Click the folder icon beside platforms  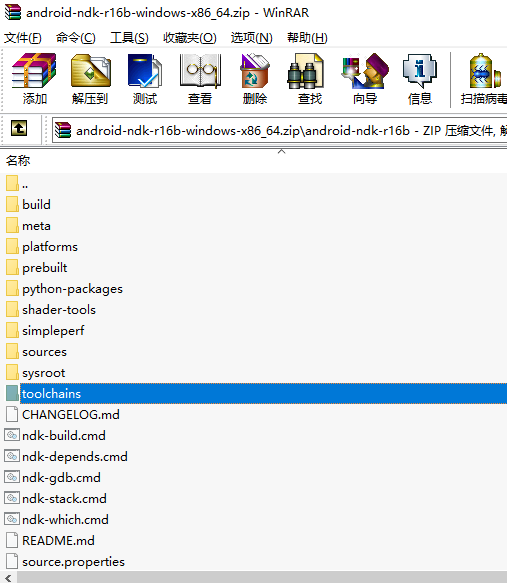(x=12, y=247)
